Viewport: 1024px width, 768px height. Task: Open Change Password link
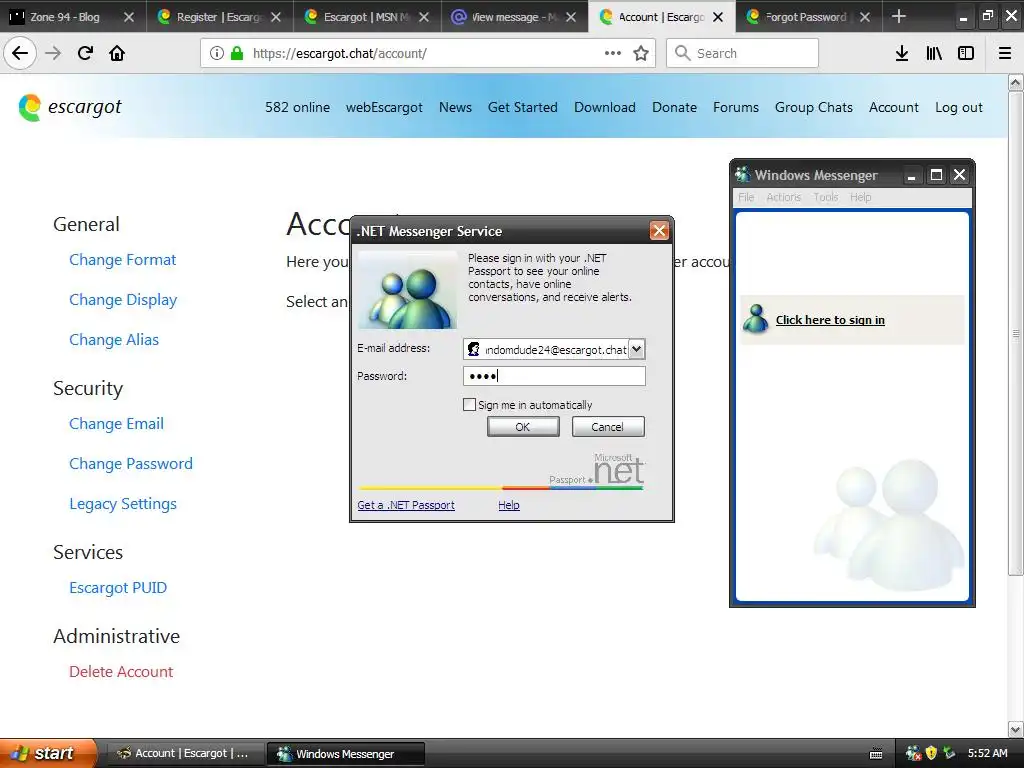pos(131,464)
